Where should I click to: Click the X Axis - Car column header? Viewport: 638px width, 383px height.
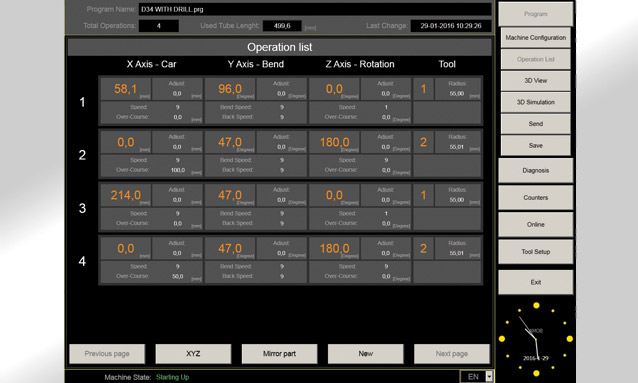coord(151,64)
